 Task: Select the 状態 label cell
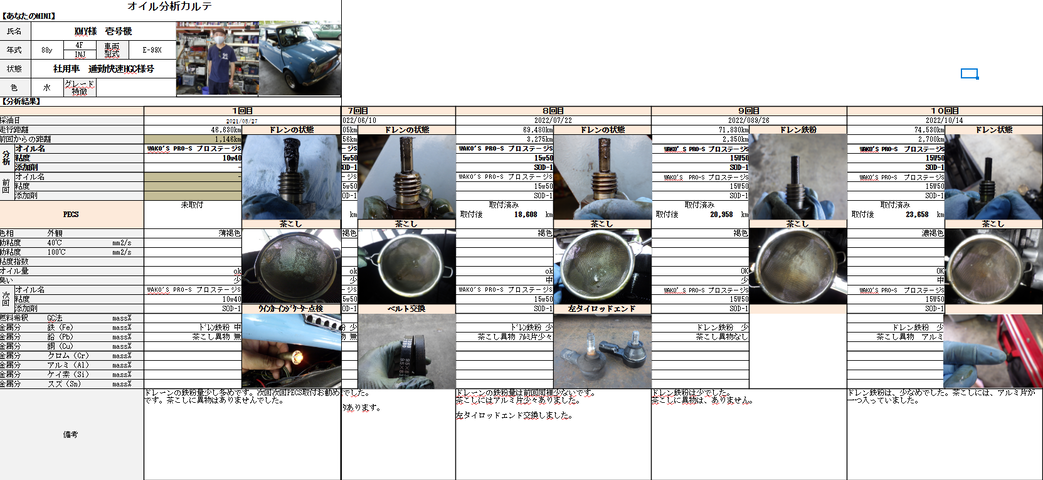(15, 69)
